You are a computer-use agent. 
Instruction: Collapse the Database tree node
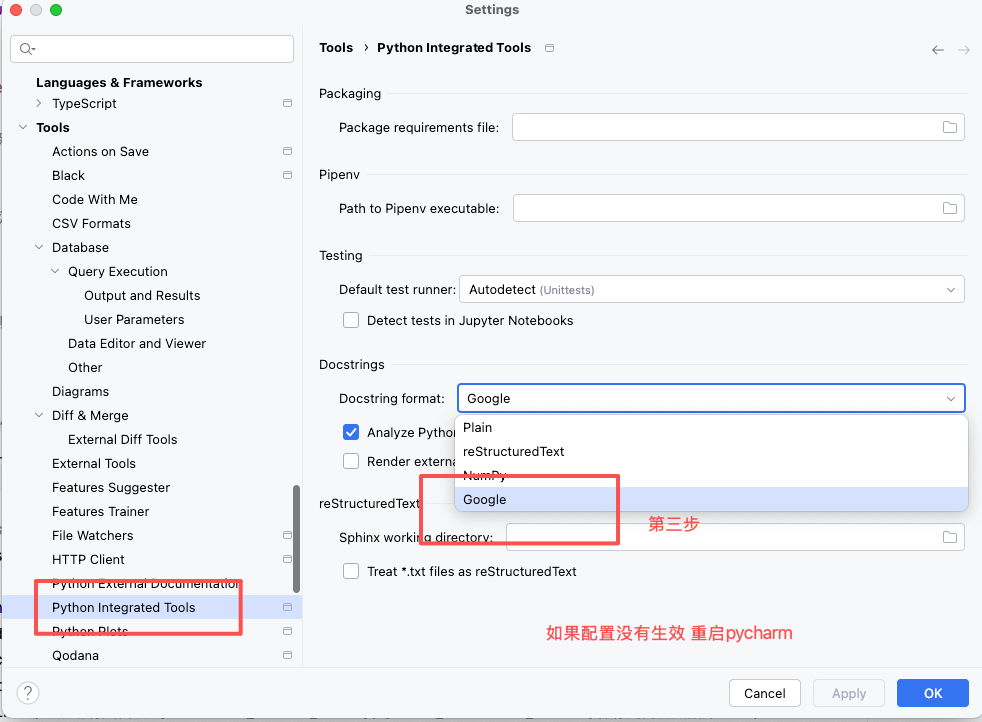pos(39,247)
